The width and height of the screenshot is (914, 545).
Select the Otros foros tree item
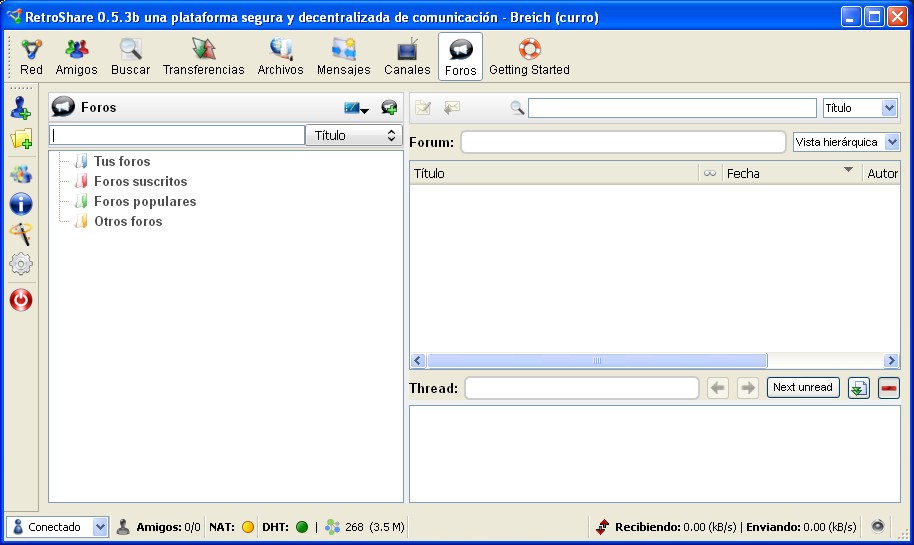(x=128, y=221)
